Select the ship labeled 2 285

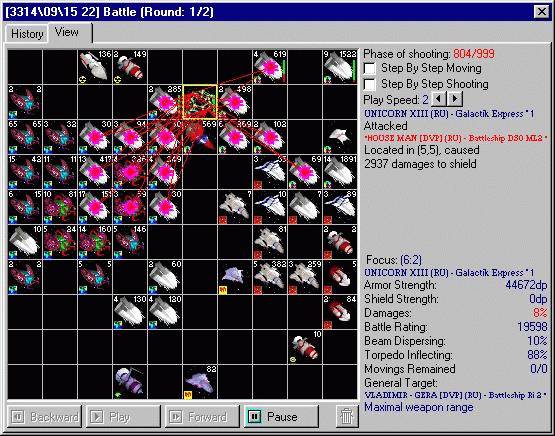point(165,102)
